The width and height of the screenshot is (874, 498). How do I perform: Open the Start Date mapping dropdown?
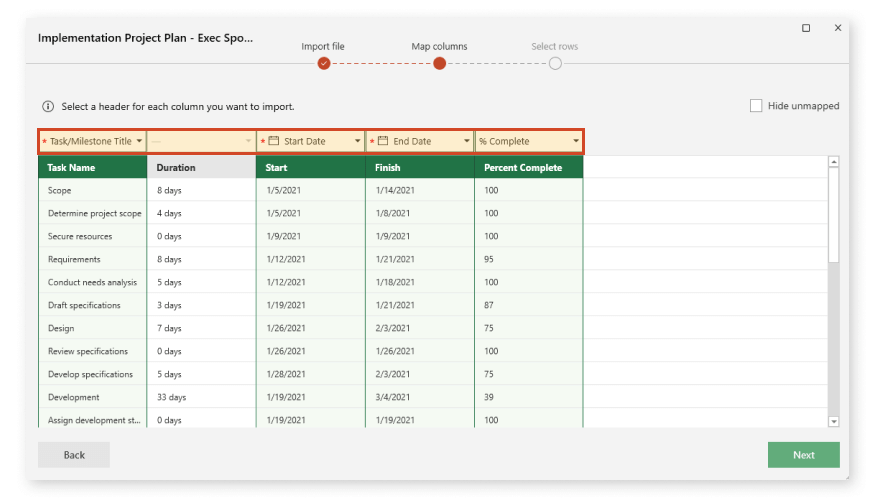(x=310, y=141)
